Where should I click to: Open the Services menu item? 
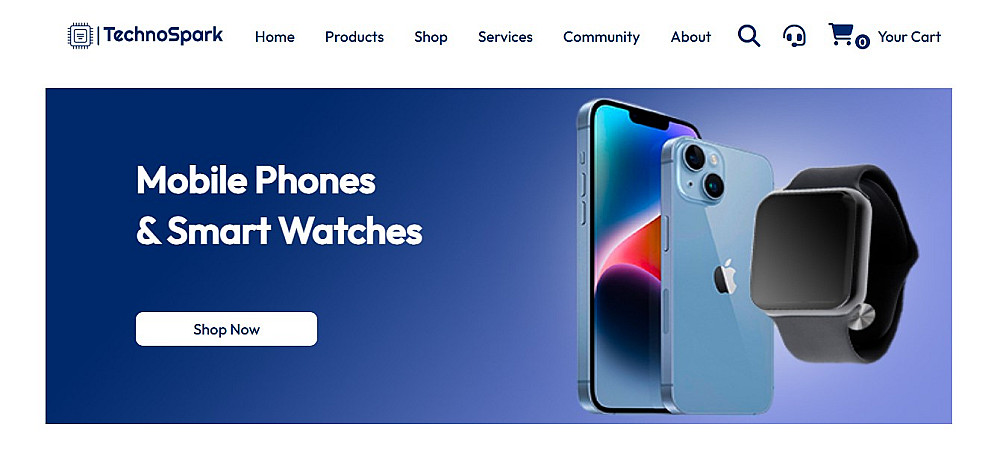click(505, 37)
